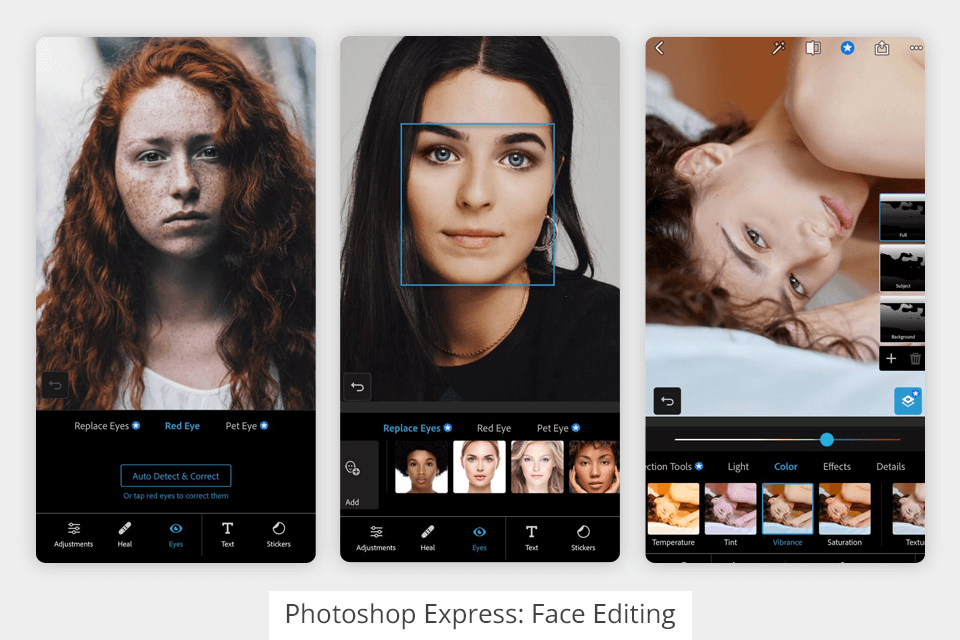The height and width of the screenshot is (640, 960).
Task: Select the Full mask thumbnail
Action: coord(902,217)
